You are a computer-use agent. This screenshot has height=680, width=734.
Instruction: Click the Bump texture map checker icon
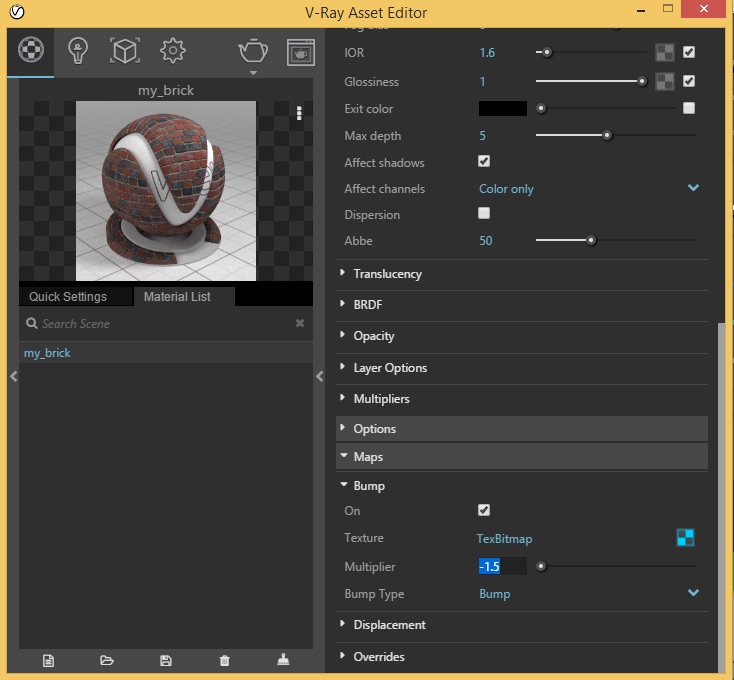pyautogui.click(x=685, y=538)
